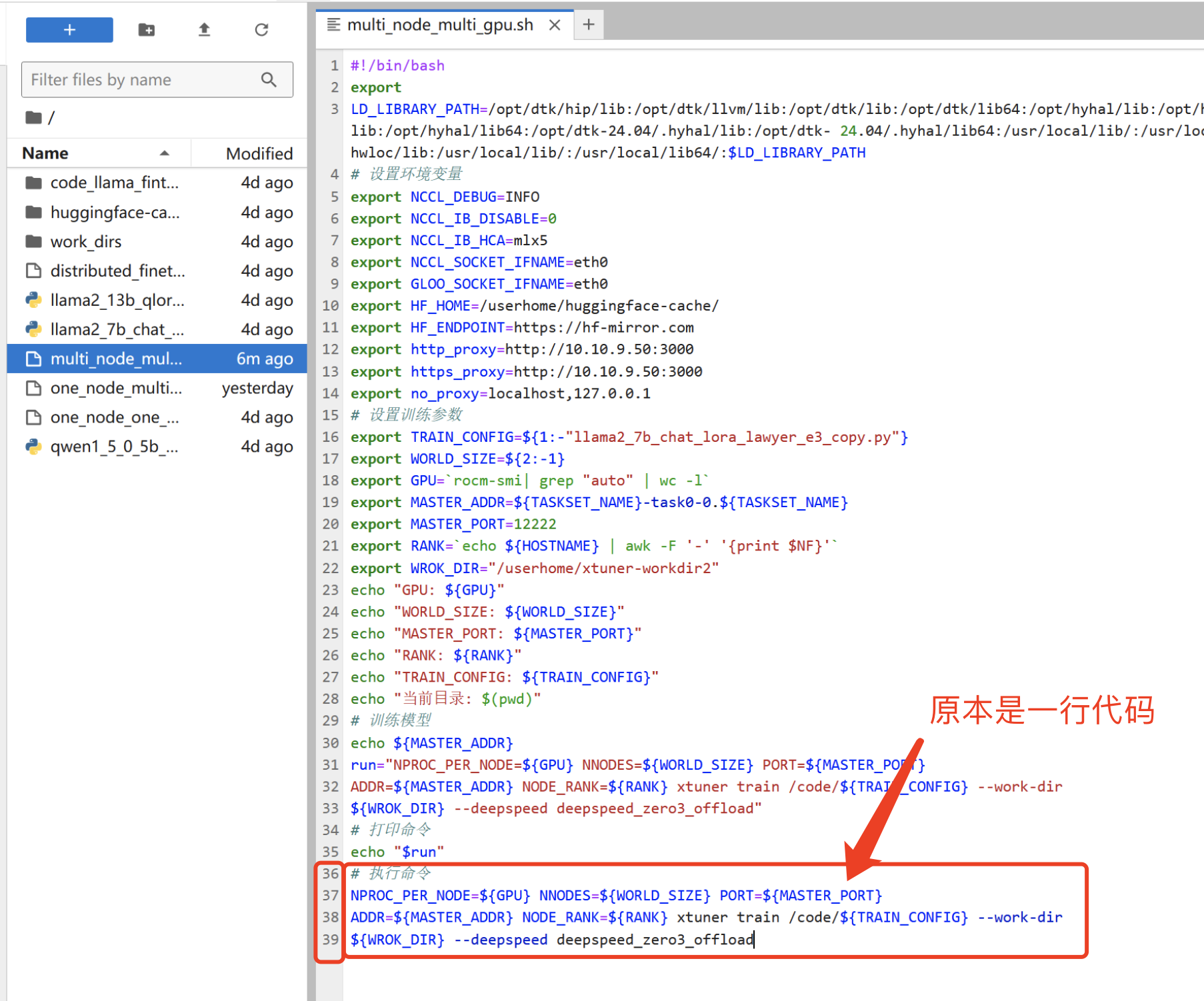
Task: Select the llama2_13b_qlor Python file
Action: pos(117,301)
